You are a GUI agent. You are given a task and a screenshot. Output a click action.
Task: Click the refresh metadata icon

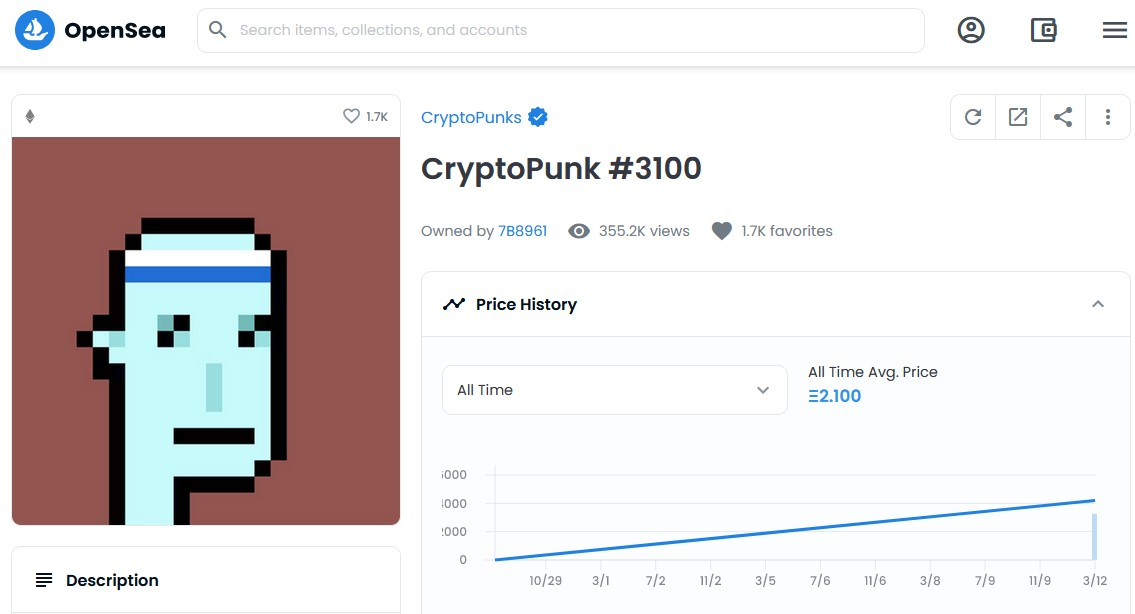tap(973, 117)
